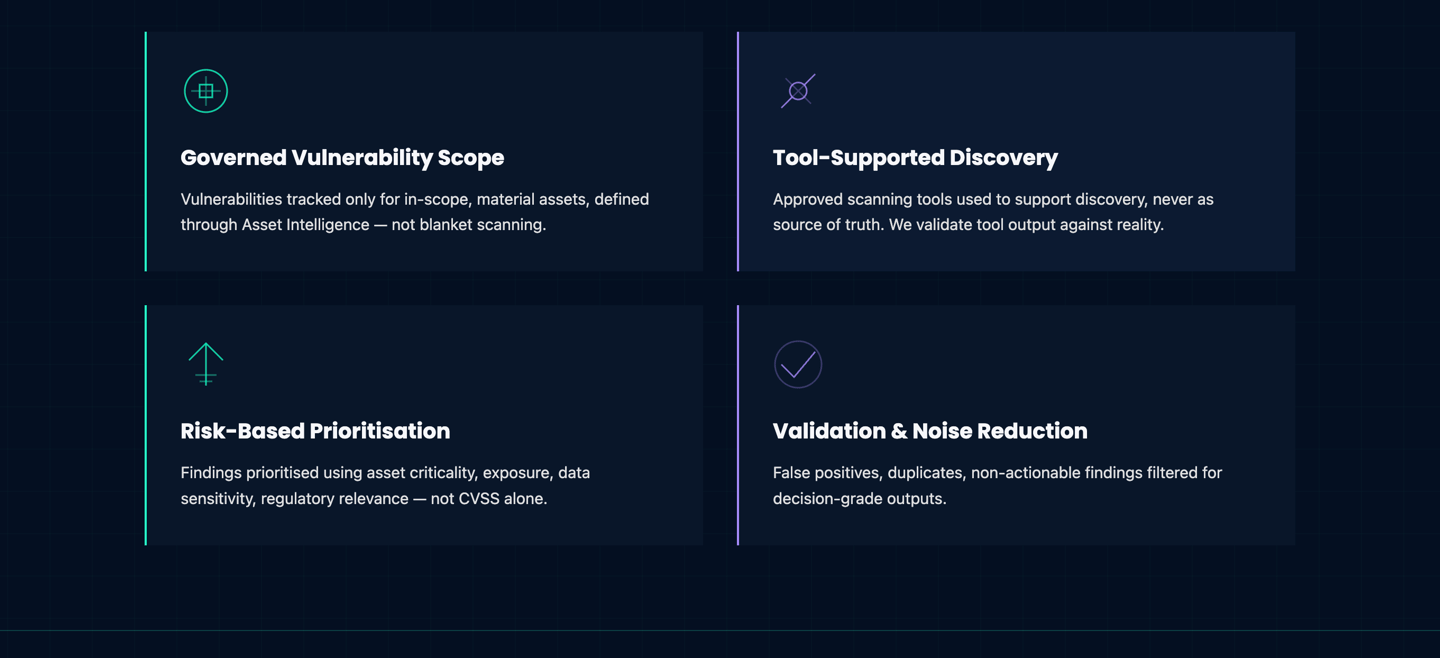Select the Validation & Noise Reduction heading
Screen dimensions: 1440x658
(930, 431)
